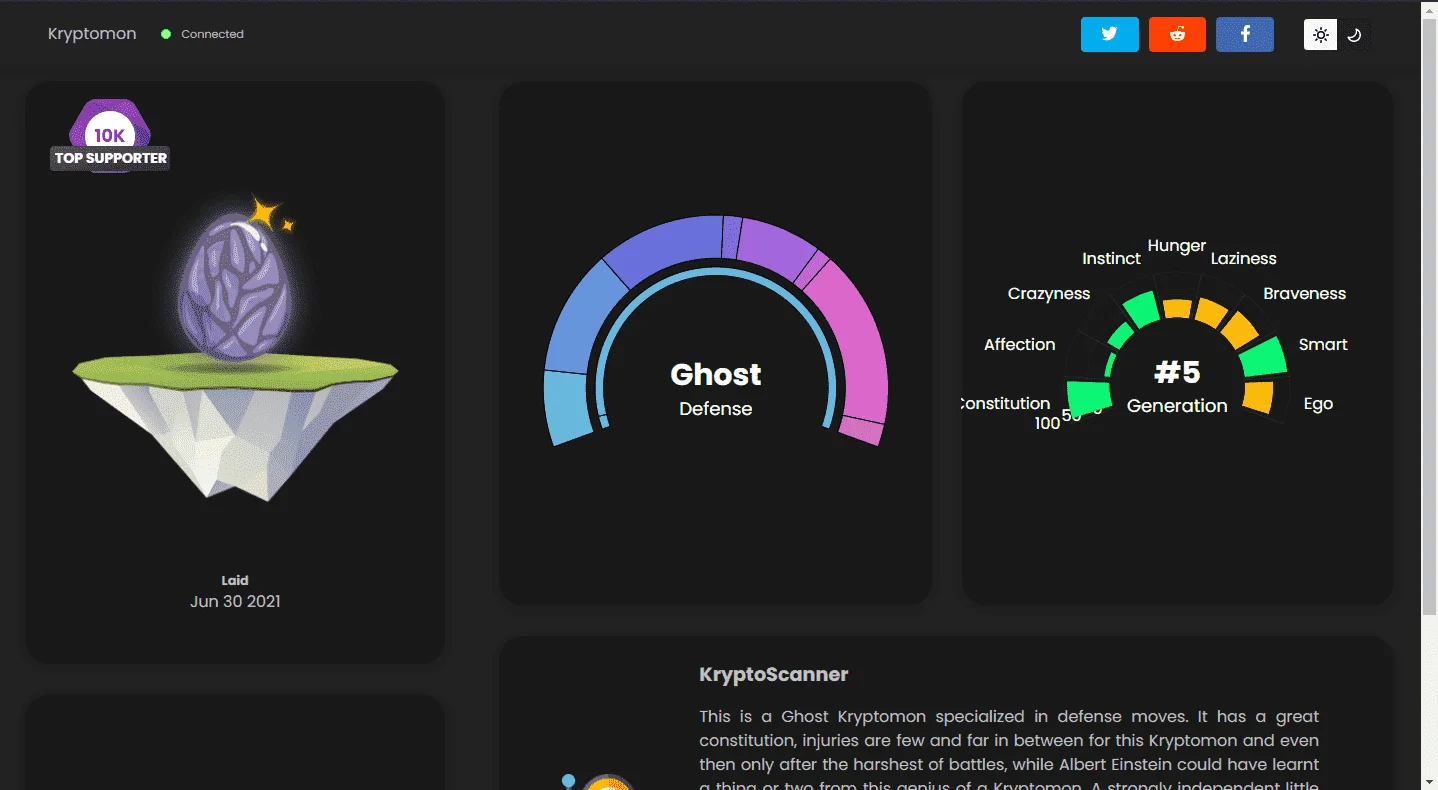
Task: Click the 'Ego' trait label
Action: (1318, 404)
